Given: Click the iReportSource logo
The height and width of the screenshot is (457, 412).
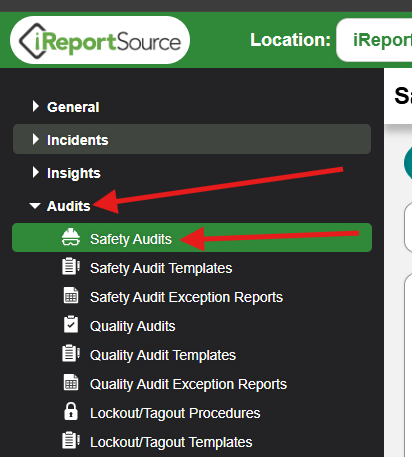Looking at the screenshot, I should point(100,40).
